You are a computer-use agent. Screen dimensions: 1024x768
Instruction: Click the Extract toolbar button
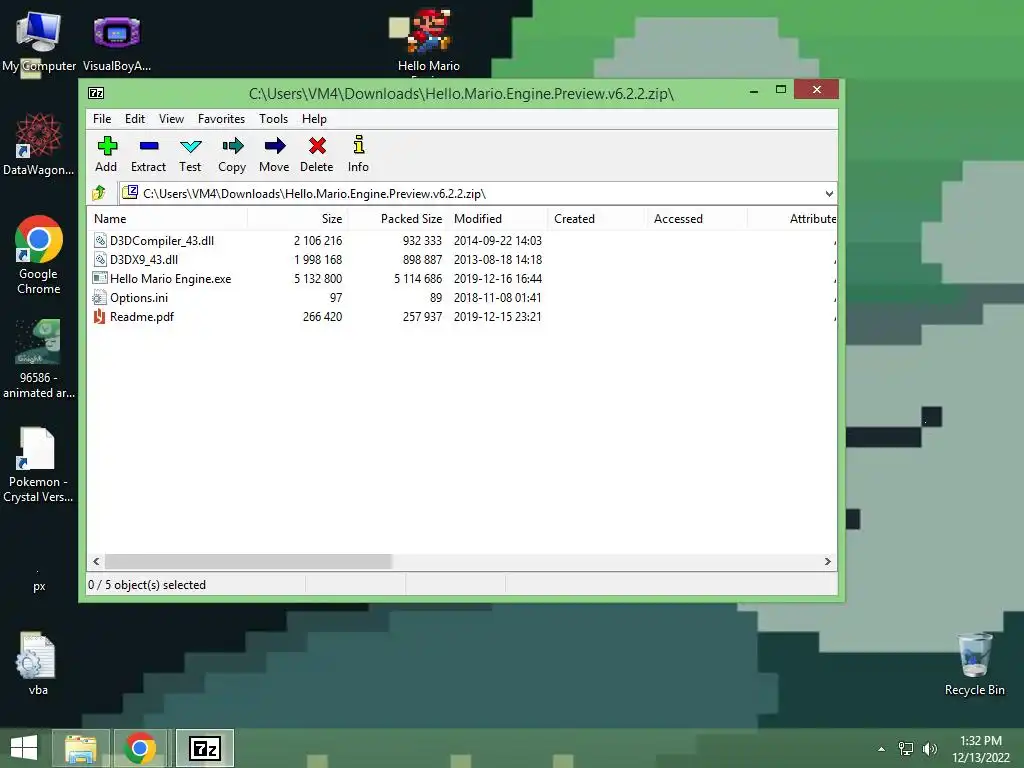148,155
